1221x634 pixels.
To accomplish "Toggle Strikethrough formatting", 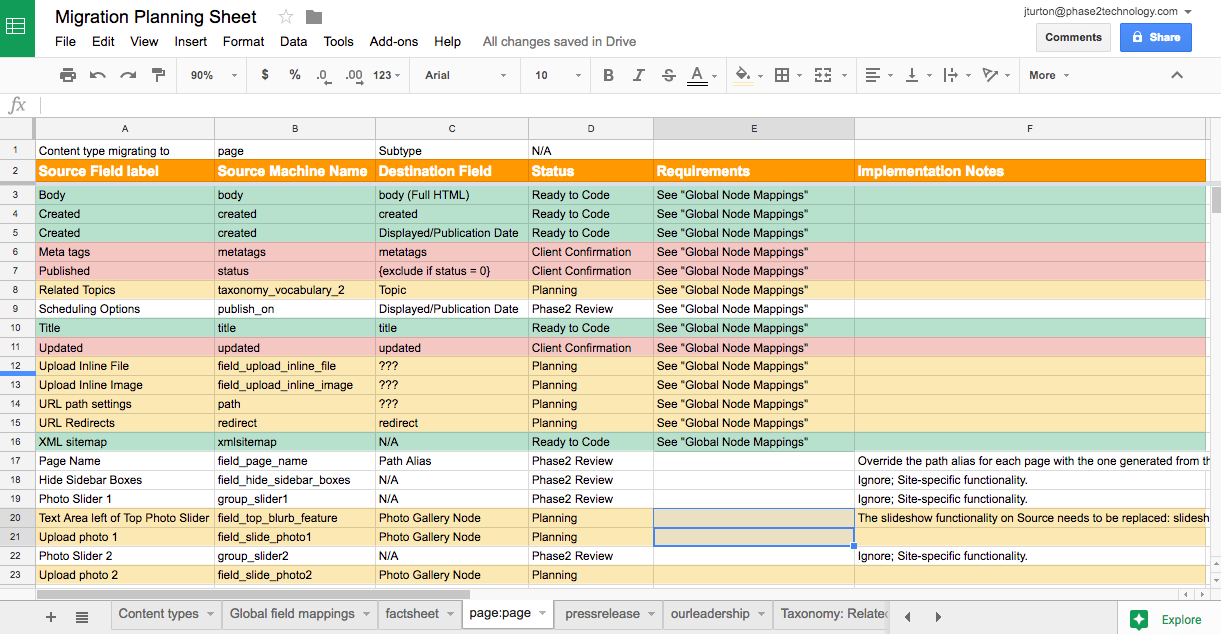I will pos(669,75).
